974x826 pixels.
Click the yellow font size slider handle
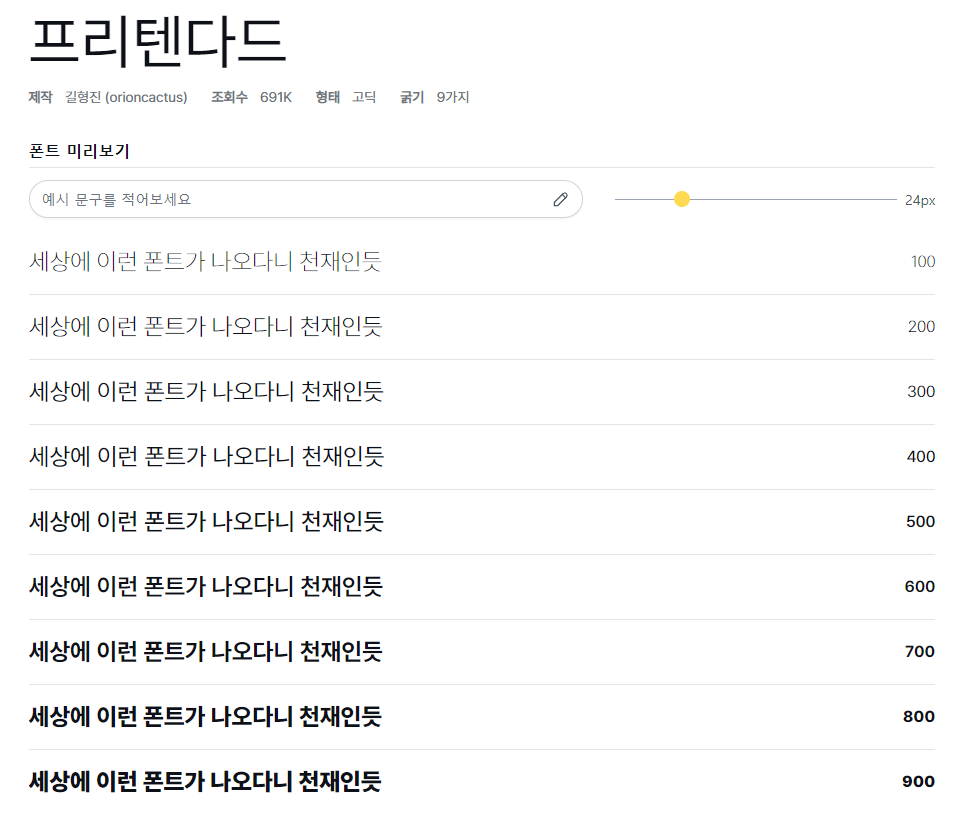(682, 199)
